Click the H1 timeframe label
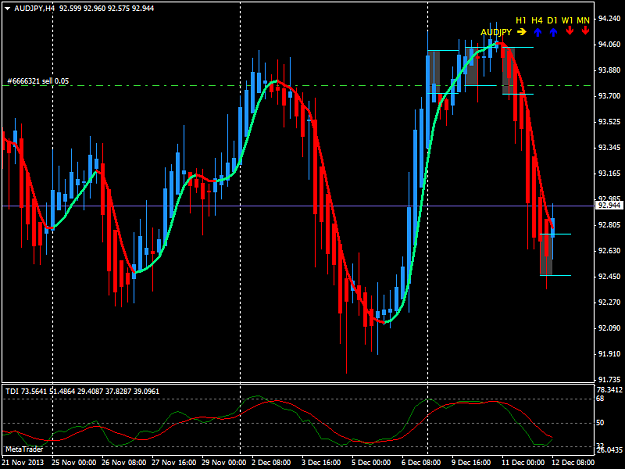 click(521, 20)
